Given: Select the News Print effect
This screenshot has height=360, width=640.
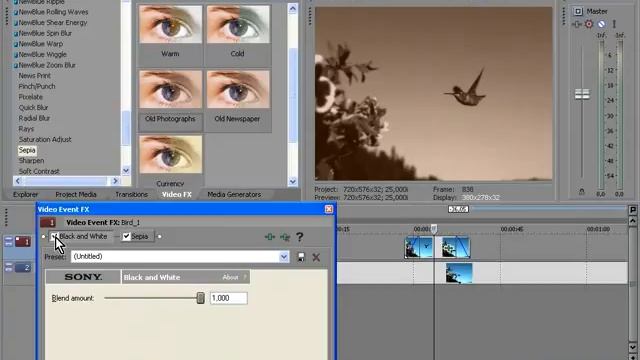Looking at the screenshot, I should tap(35, 76).
